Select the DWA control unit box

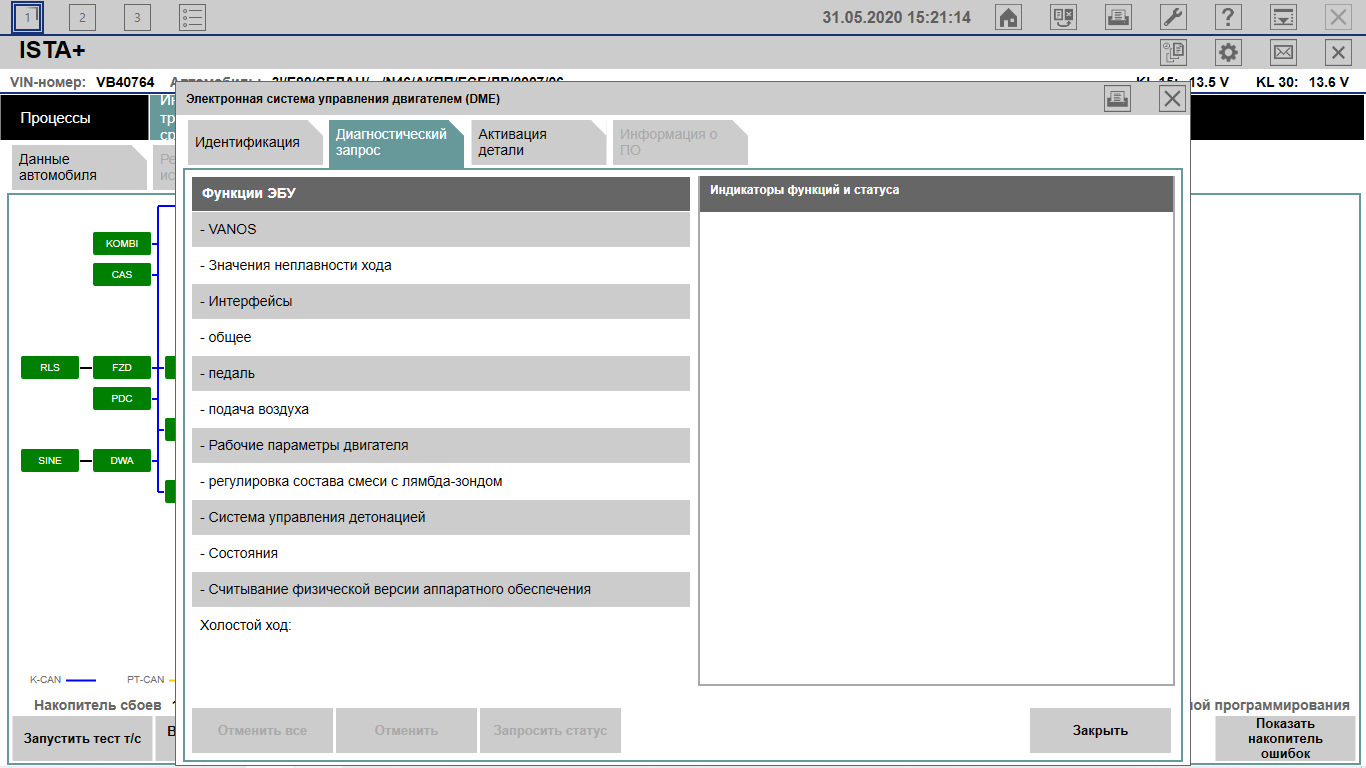[x=122, y=460]
